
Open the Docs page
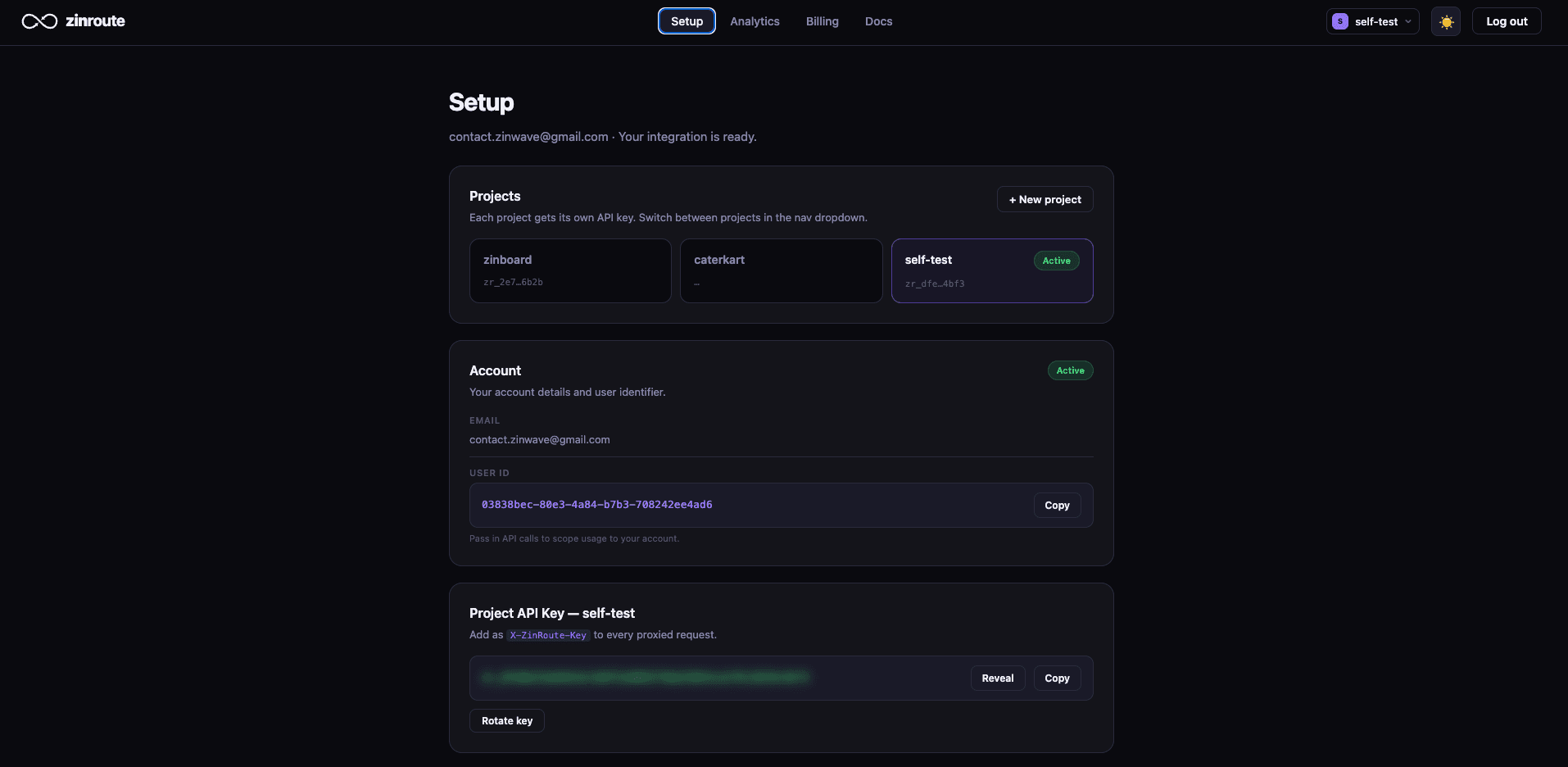(x=877, y=21)
